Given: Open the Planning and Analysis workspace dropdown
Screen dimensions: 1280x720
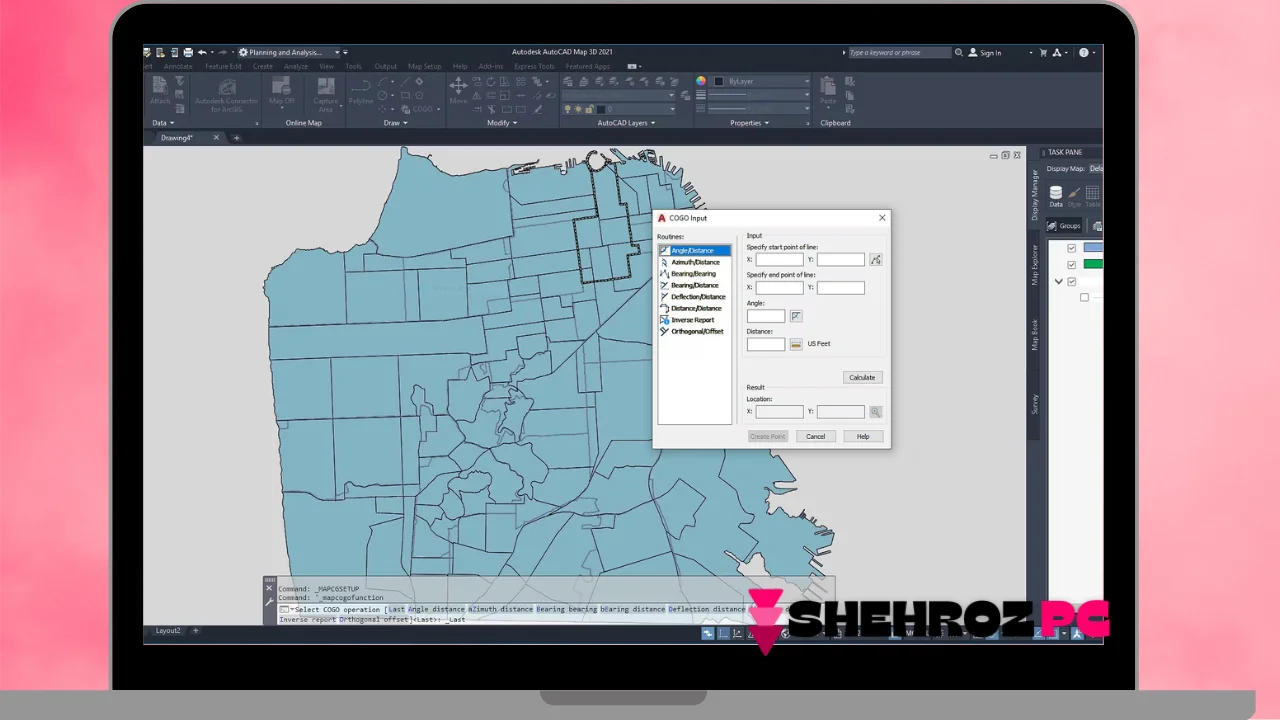Looking at the screenshot, I should 290,52.
